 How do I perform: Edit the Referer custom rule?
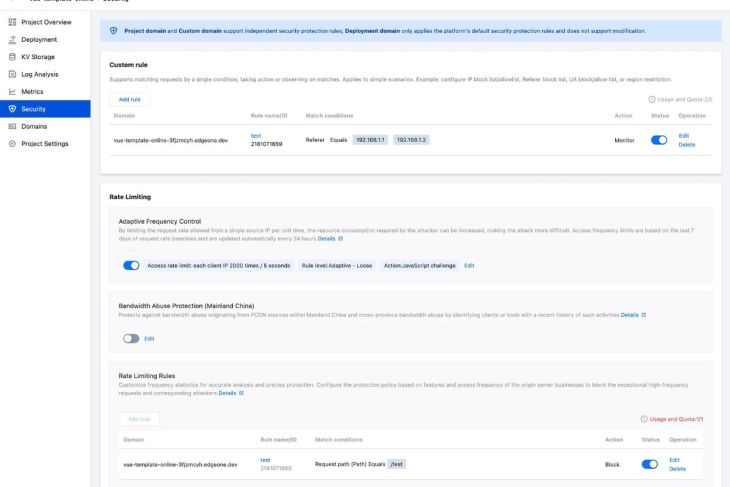click(685, 136)
